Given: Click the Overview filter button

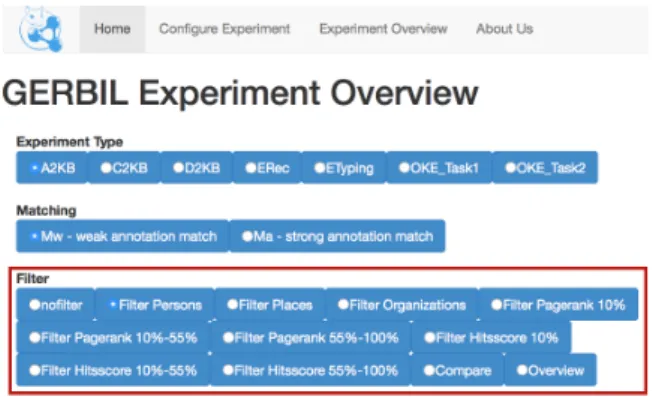Looking at the screenshot, I should (551, 370).
